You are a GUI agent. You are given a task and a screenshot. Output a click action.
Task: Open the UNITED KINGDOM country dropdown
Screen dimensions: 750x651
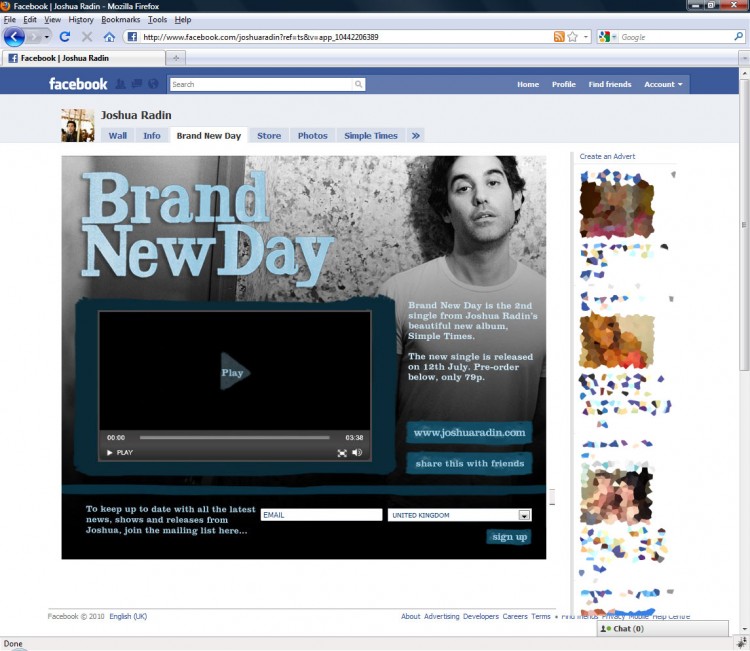(524, 515)
